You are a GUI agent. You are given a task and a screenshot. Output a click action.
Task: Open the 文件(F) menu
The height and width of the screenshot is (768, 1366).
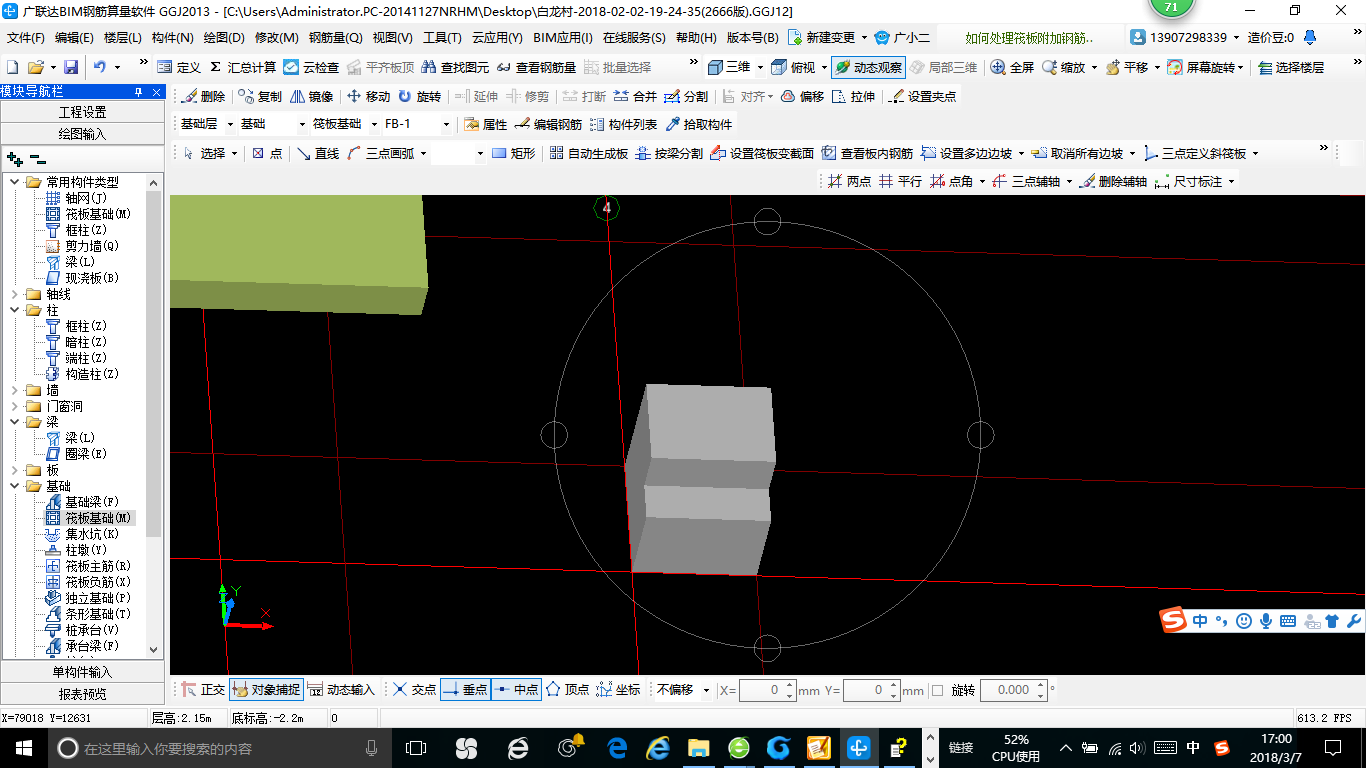click(x=26, y=38)
